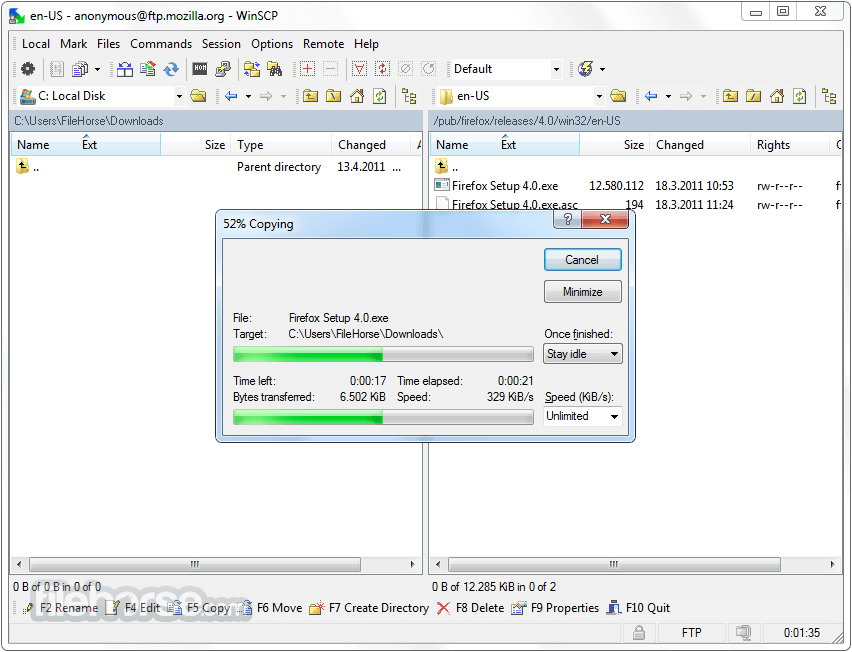
Task: Click F7 Create Directory button
Action: [x=369, y=608]
